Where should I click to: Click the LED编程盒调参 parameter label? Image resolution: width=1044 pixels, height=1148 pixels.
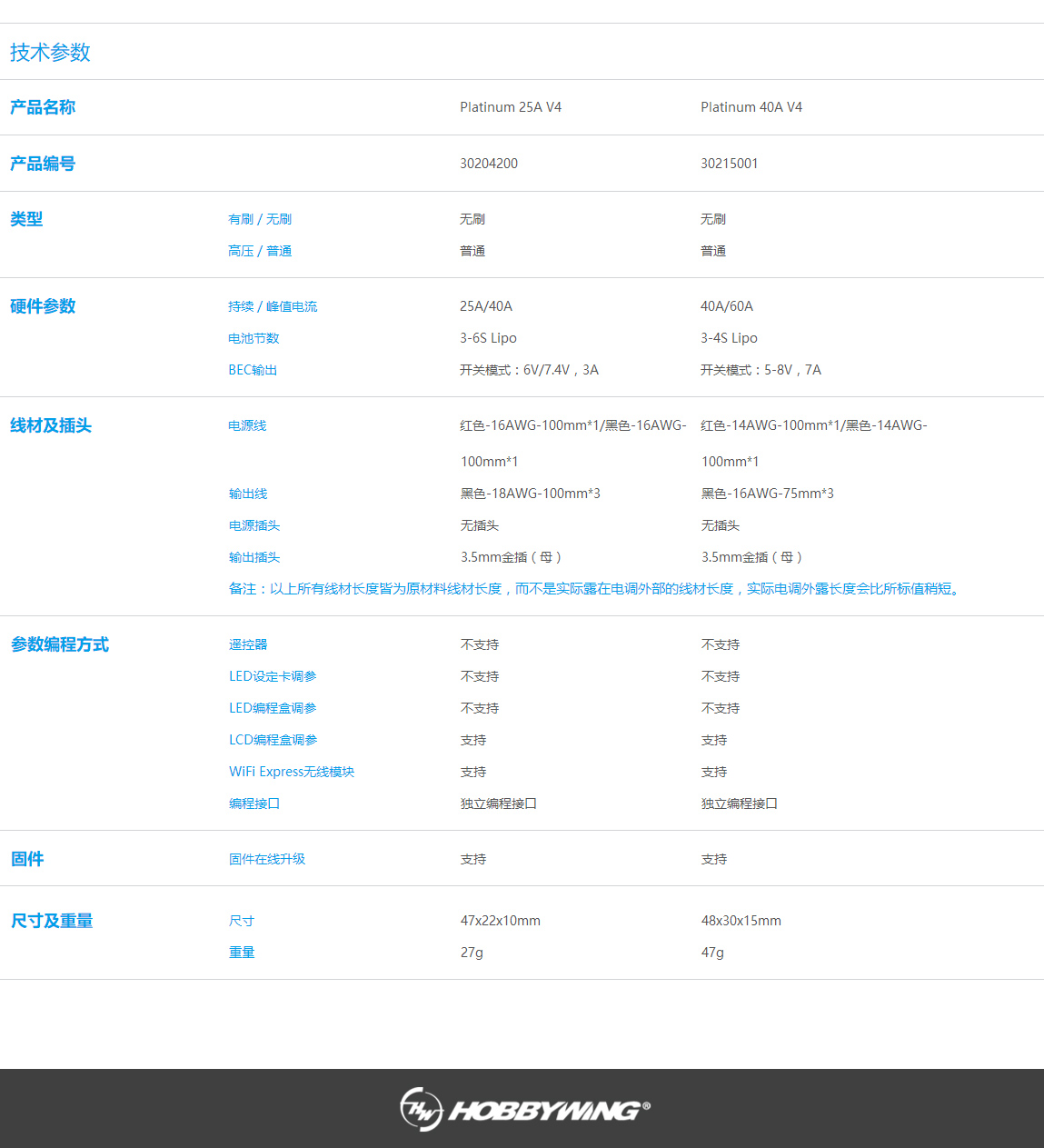(x=273, y=708)
